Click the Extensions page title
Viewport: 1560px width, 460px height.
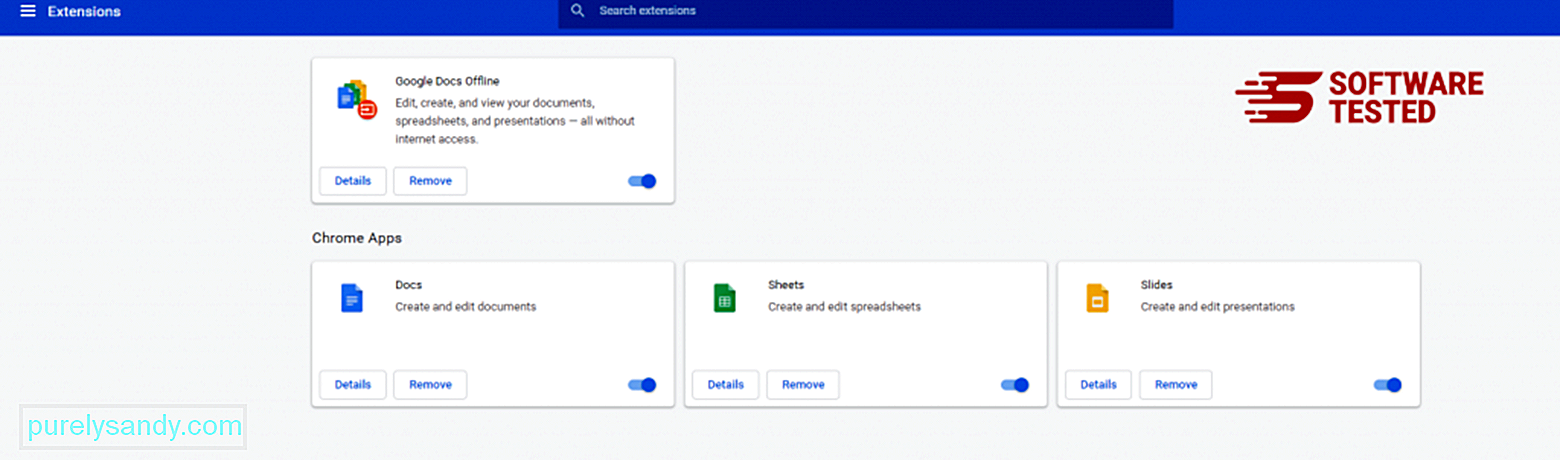(x=84, y=12)
